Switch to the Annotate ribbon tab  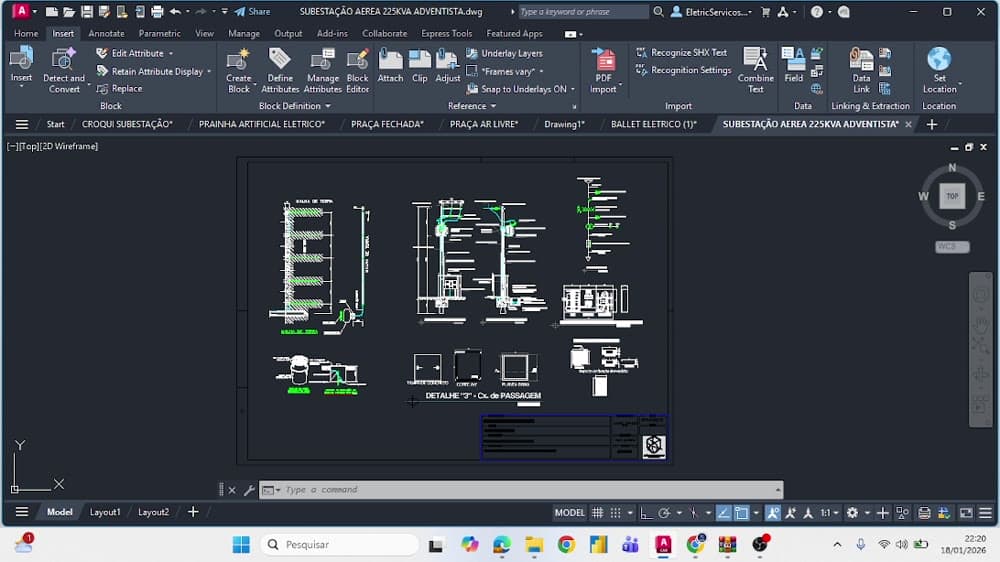107,33
